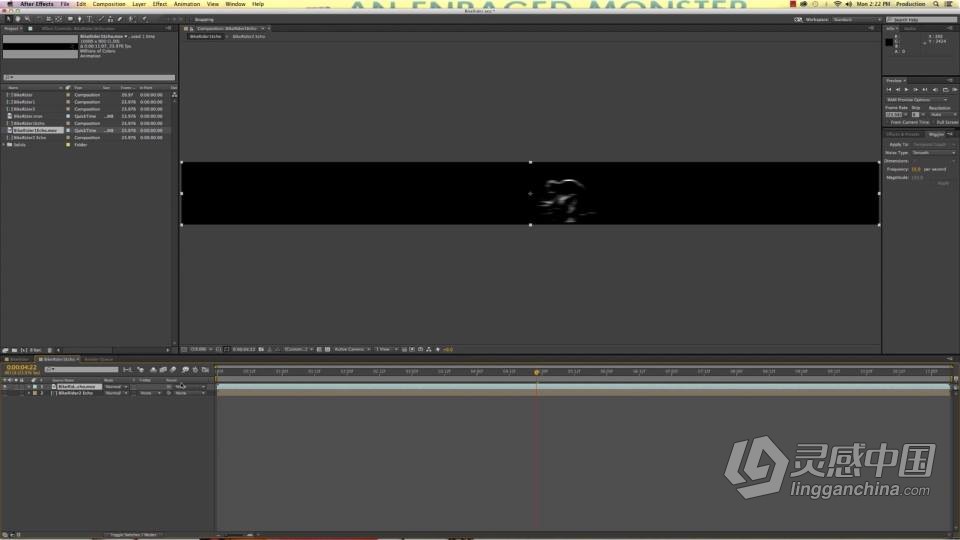The image size is (960, 540).
Task: Open layer 2 Parent dropdown
Action: (x=190, y=393)
